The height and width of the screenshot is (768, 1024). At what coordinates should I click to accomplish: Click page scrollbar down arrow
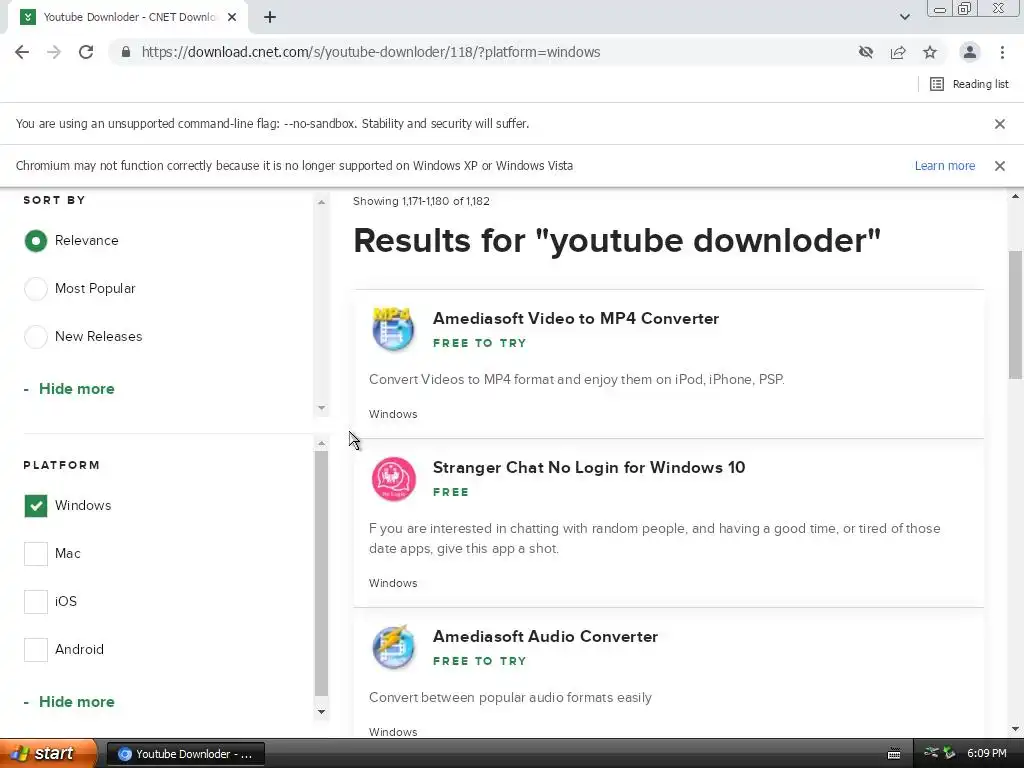[1015, 729]
